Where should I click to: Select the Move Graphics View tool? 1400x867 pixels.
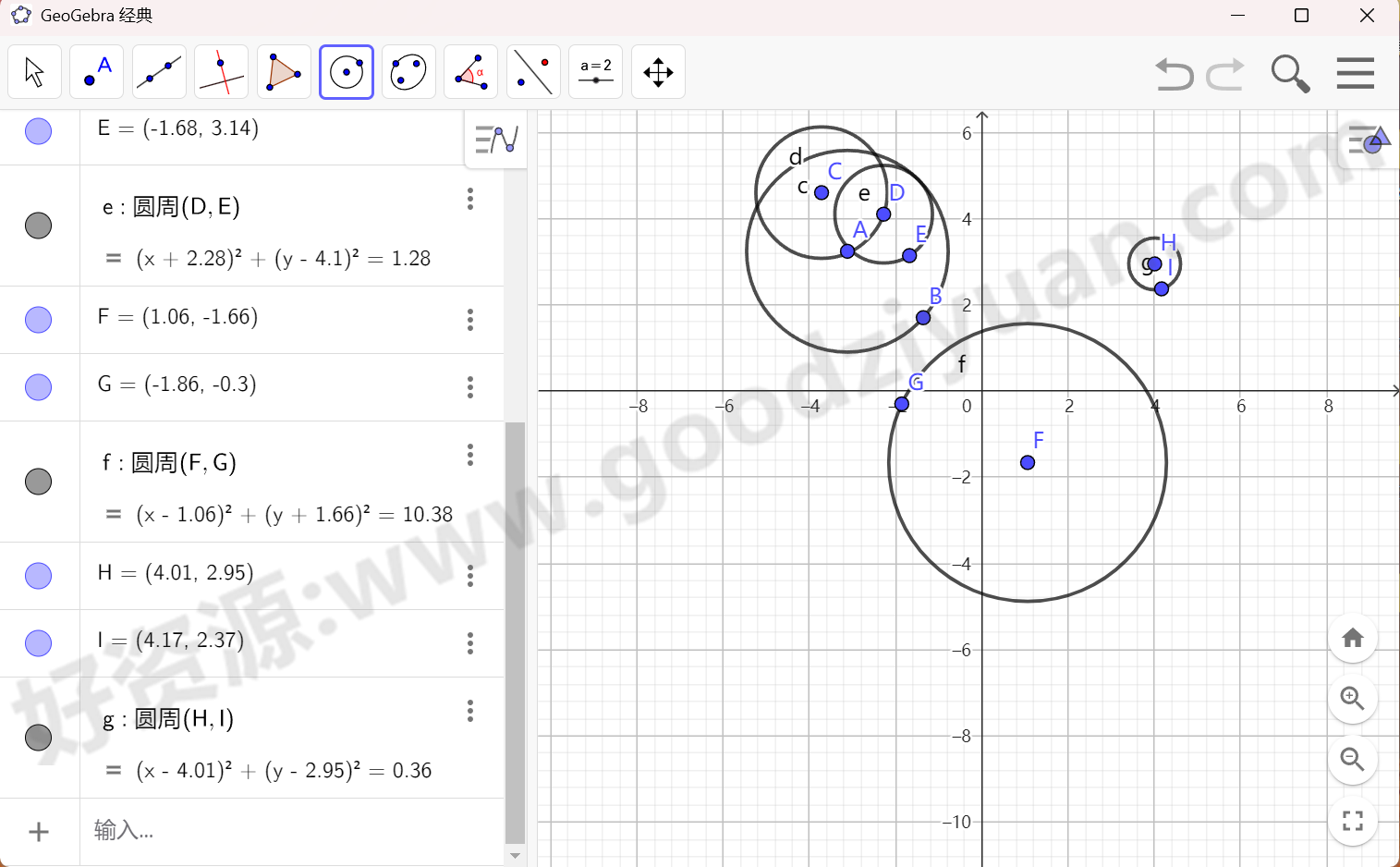[658, 71]
